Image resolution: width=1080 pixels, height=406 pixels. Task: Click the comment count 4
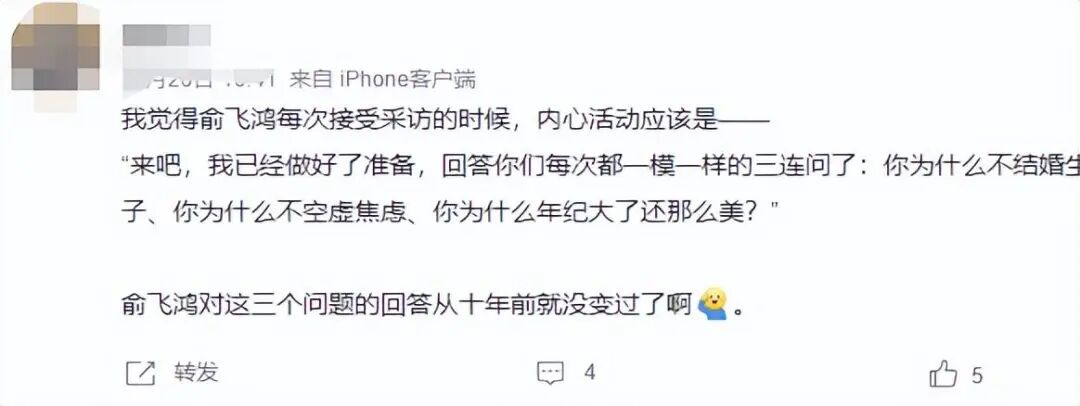coord(590,373)
